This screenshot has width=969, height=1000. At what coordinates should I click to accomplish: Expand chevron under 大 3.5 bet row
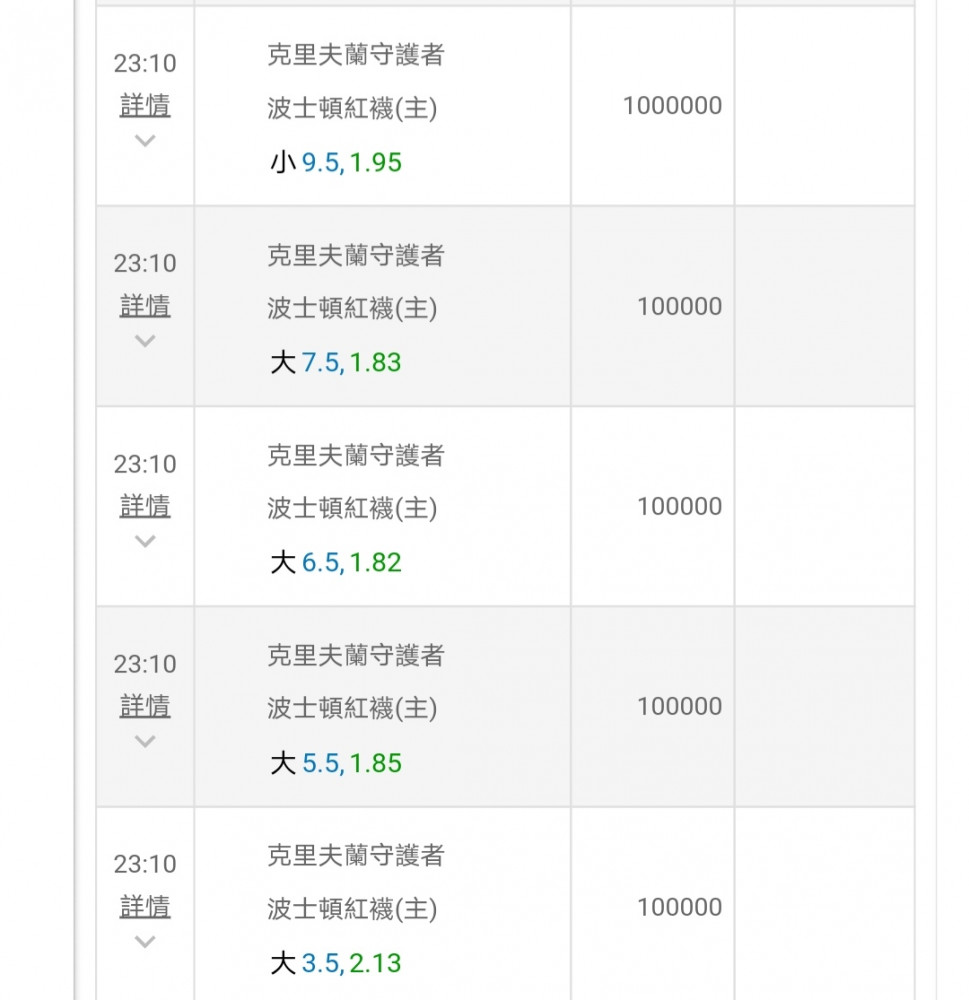[145, 941]
